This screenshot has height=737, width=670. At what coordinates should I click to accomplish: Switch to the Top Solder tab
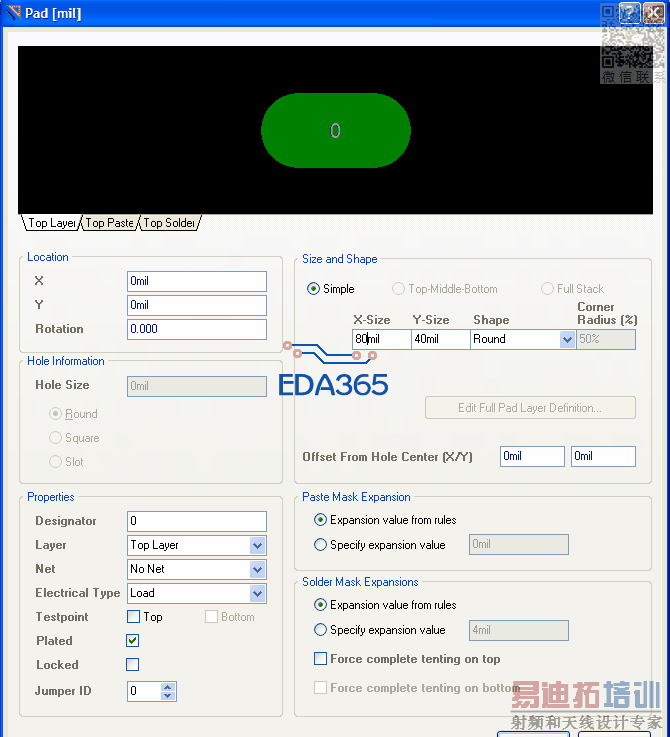[x=169, y=223]
